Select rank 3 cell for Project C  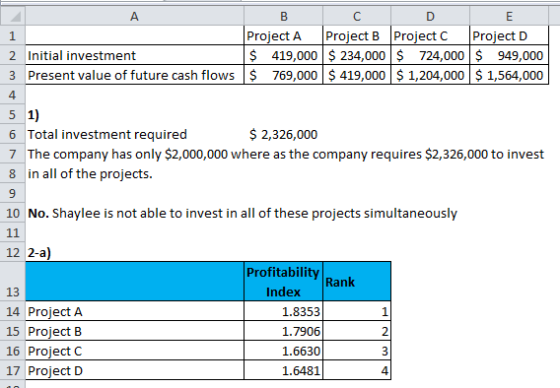coord(356,350)
